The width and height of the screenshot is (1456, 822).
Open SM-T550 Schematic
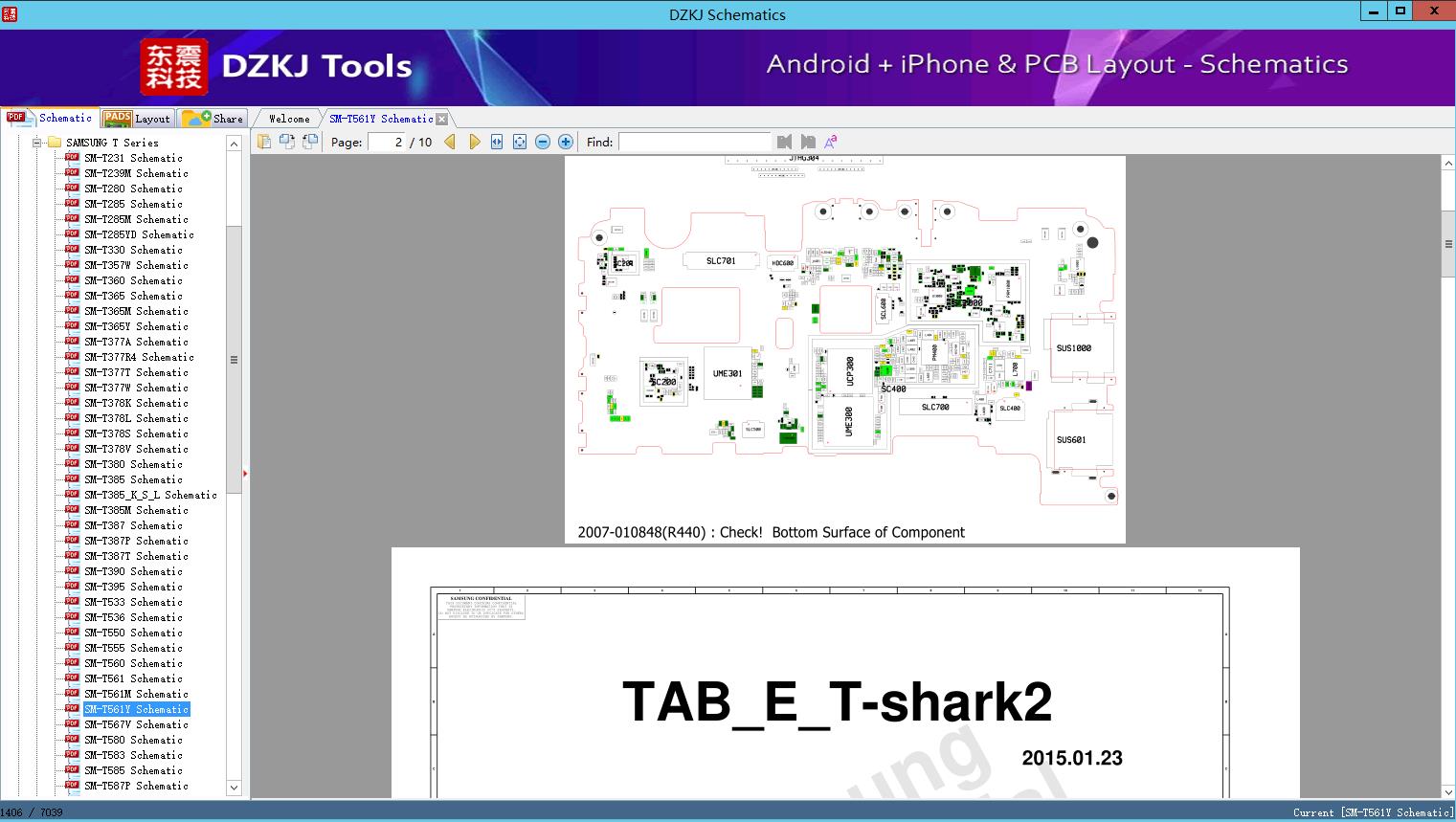(133, 633)
